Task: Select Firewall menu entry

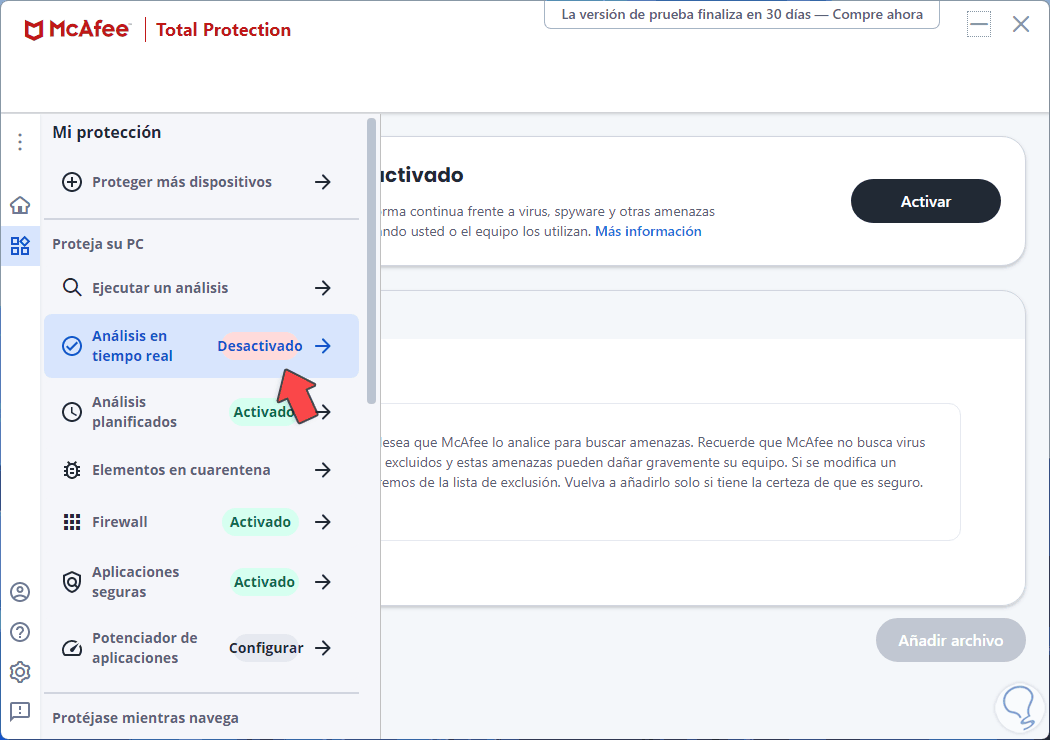Action: tap(202, 522)
